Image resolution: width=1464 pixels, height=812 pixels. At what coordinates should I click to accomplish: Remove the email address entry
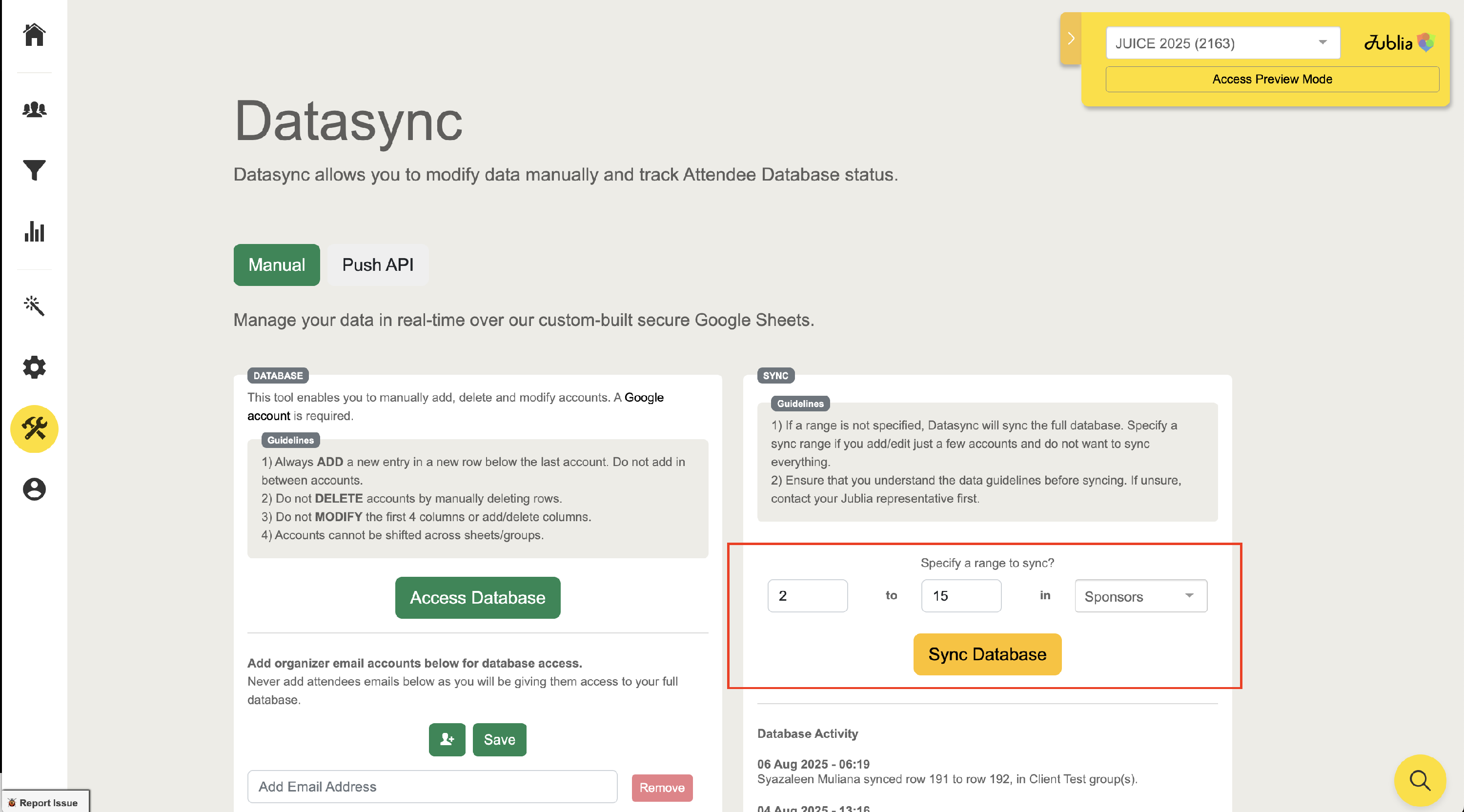tap(662, 788)
